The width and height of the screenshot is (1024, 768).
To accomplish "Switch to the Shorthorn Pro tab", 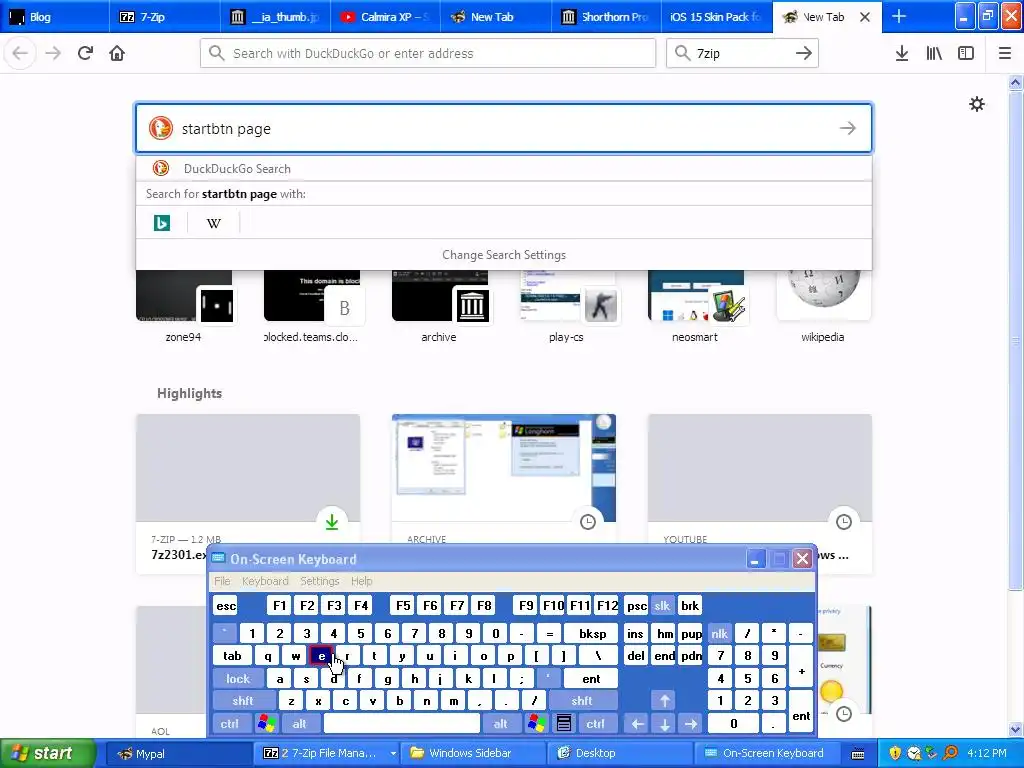I will click(x=607, y=17).
